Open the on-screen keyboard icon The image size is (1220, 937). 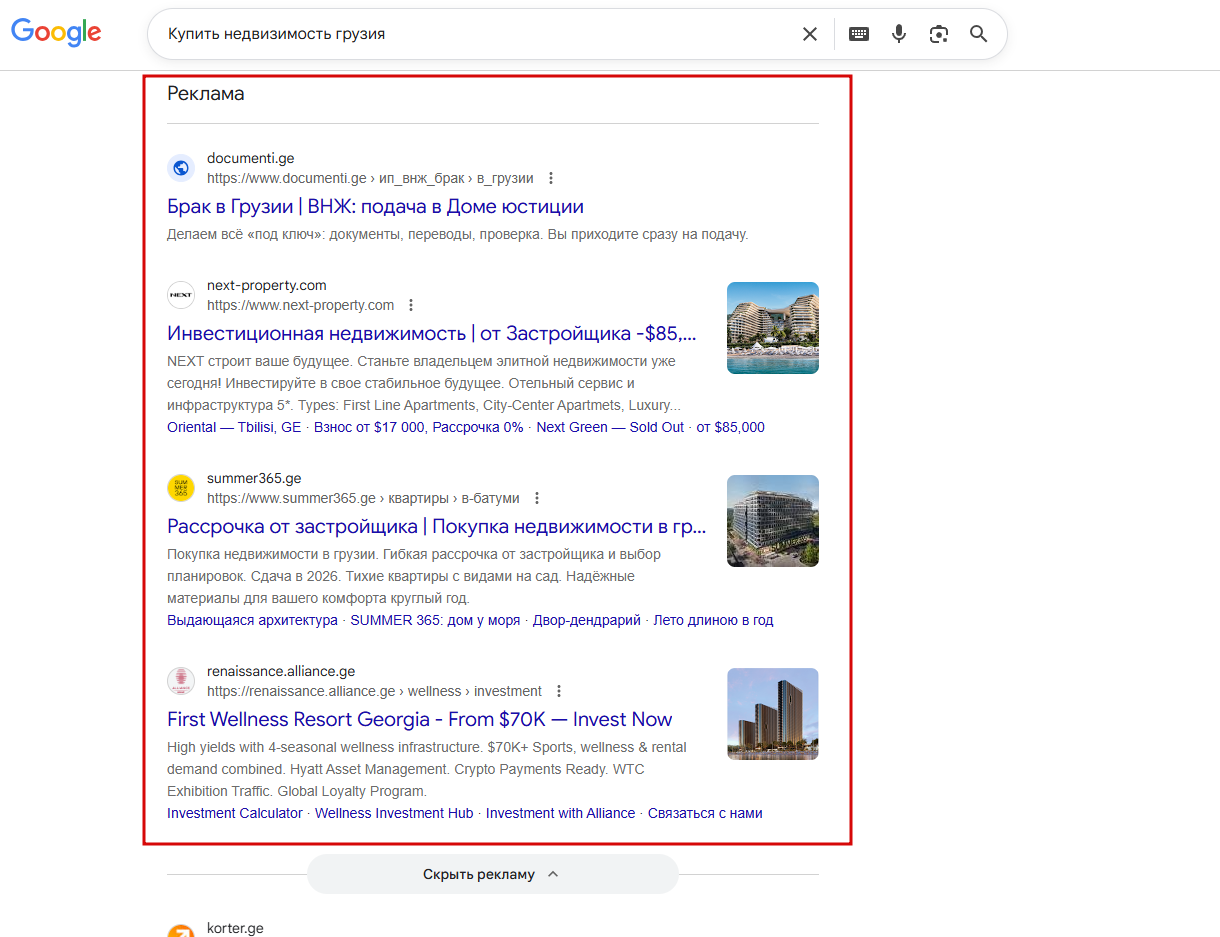pyautogui.click(x=859, y=34)
